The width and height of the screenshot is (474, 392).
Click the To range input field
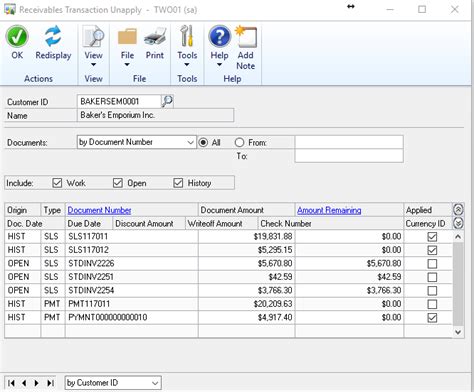point(349,156)
